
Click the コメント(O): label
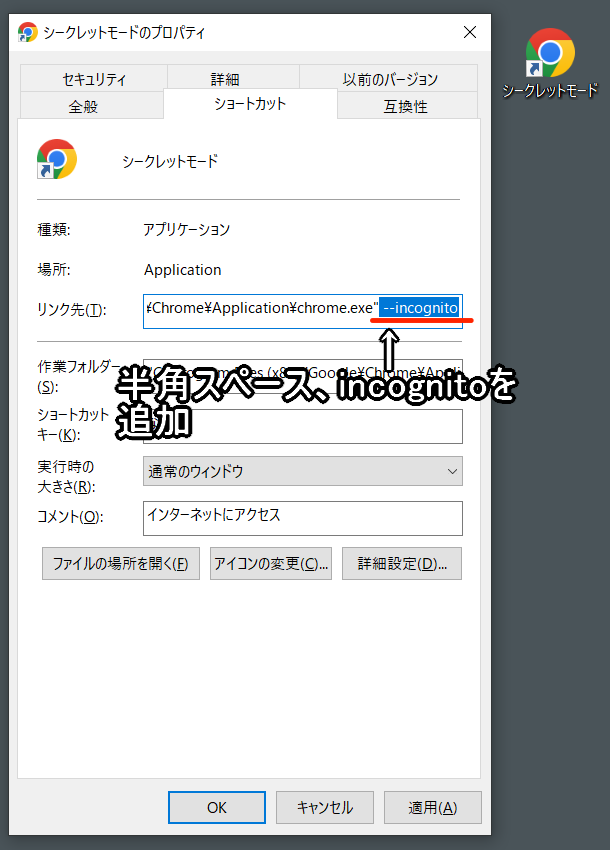tap(70, 517)
